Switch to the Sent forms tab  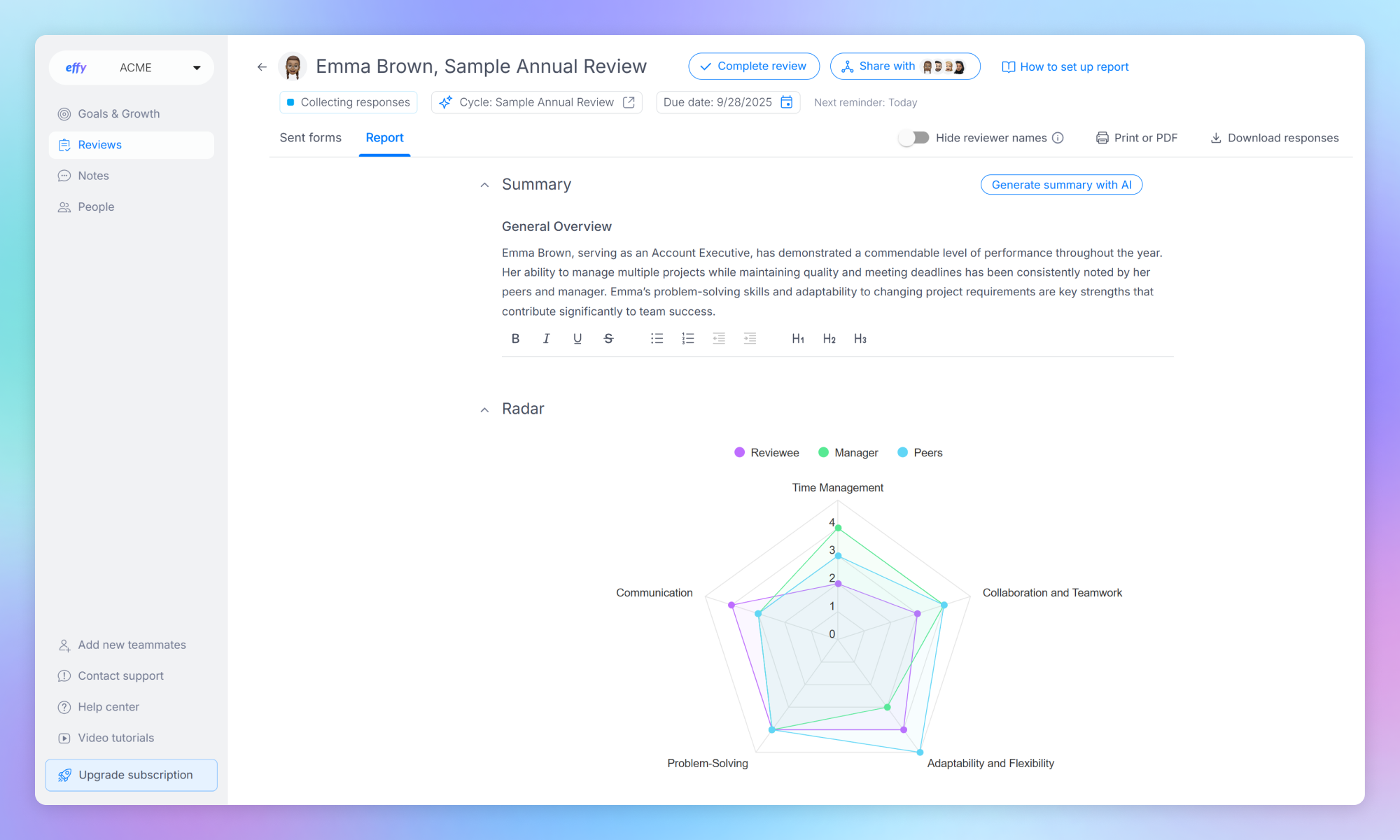click(x=310, y=137)
